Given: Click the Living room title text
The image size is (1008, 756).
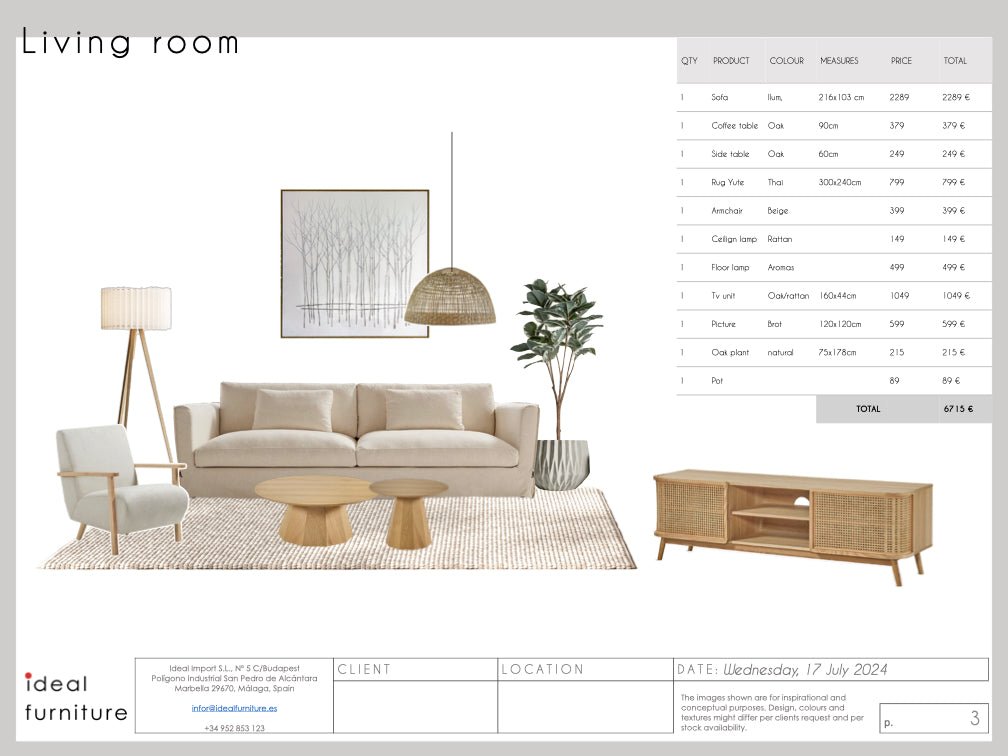Looking at the screenshot, I should click(131, 43).
